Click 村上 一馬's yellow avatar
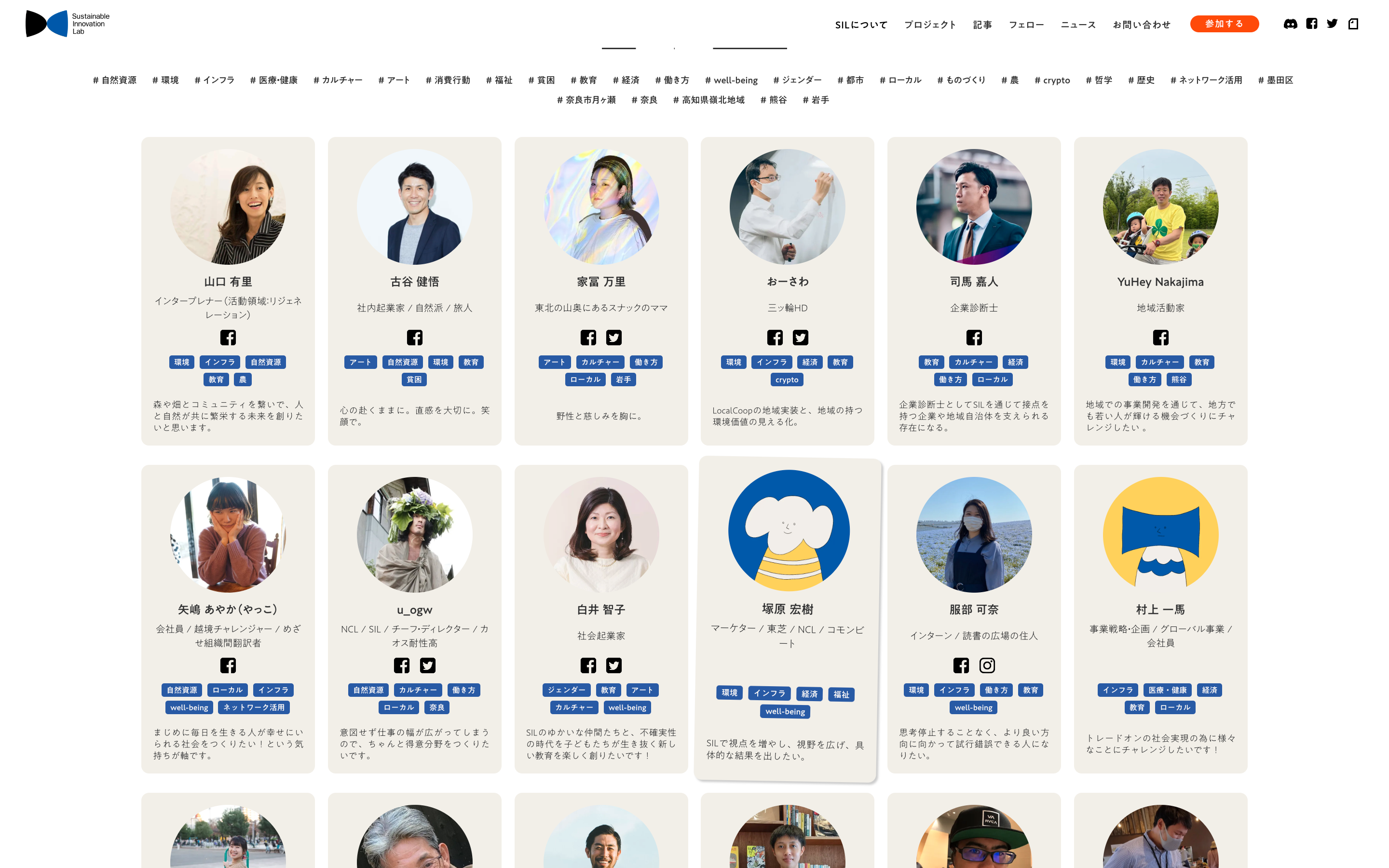The width and height of the screenshot is (1389, 868). 1160,534
